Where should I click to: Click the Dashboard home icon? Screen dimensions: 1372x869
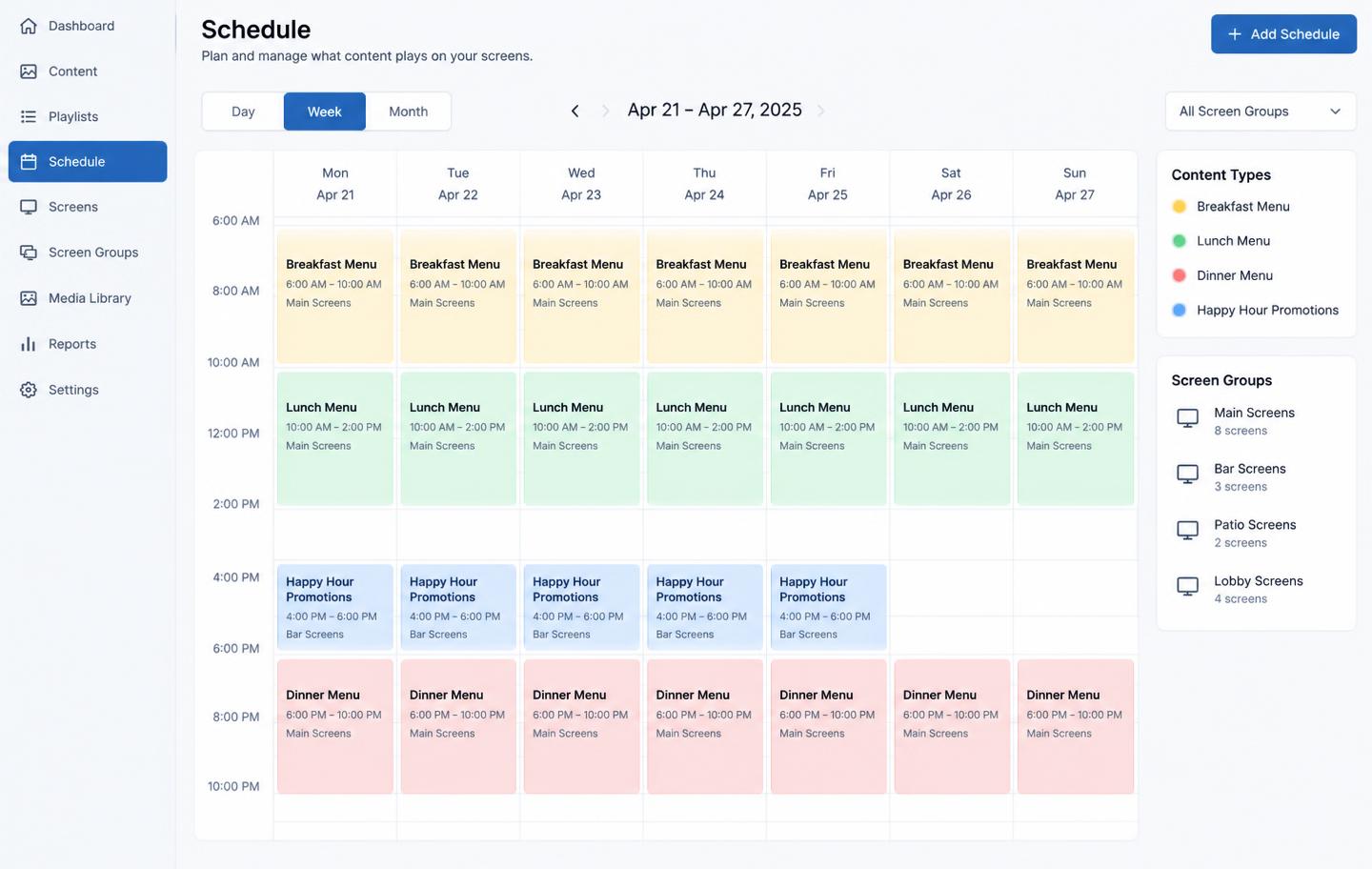coord(29,26)
